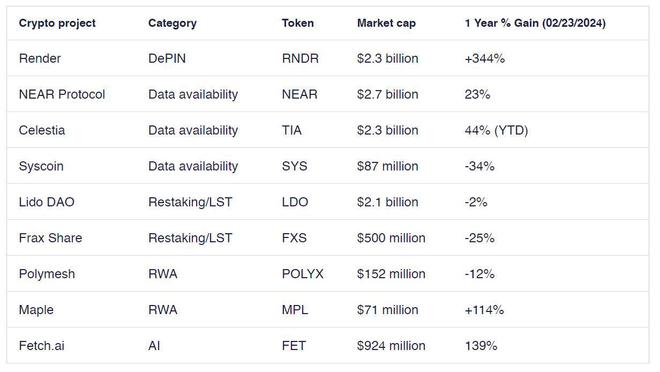
Task: Select the Category column header
Action: click(x=172, y=23)
